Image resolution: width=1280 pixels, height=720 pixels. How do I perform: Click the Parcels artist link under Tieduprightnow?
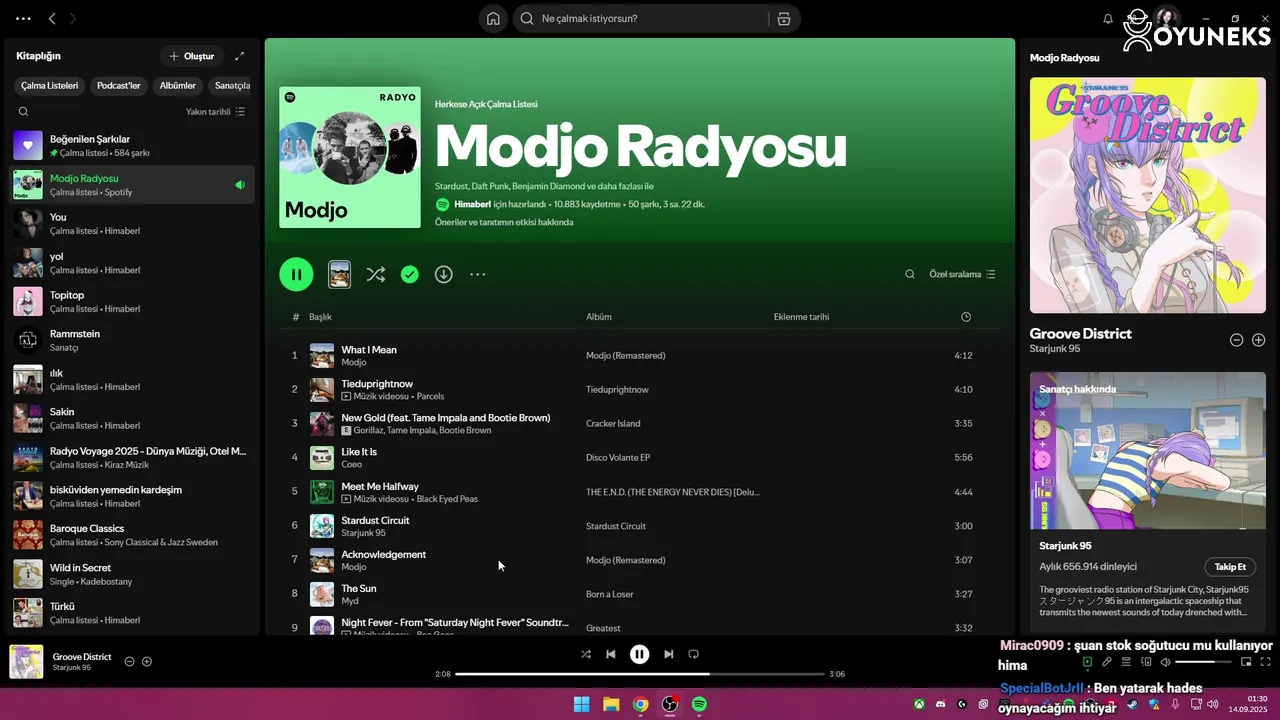tap(430, 396)
